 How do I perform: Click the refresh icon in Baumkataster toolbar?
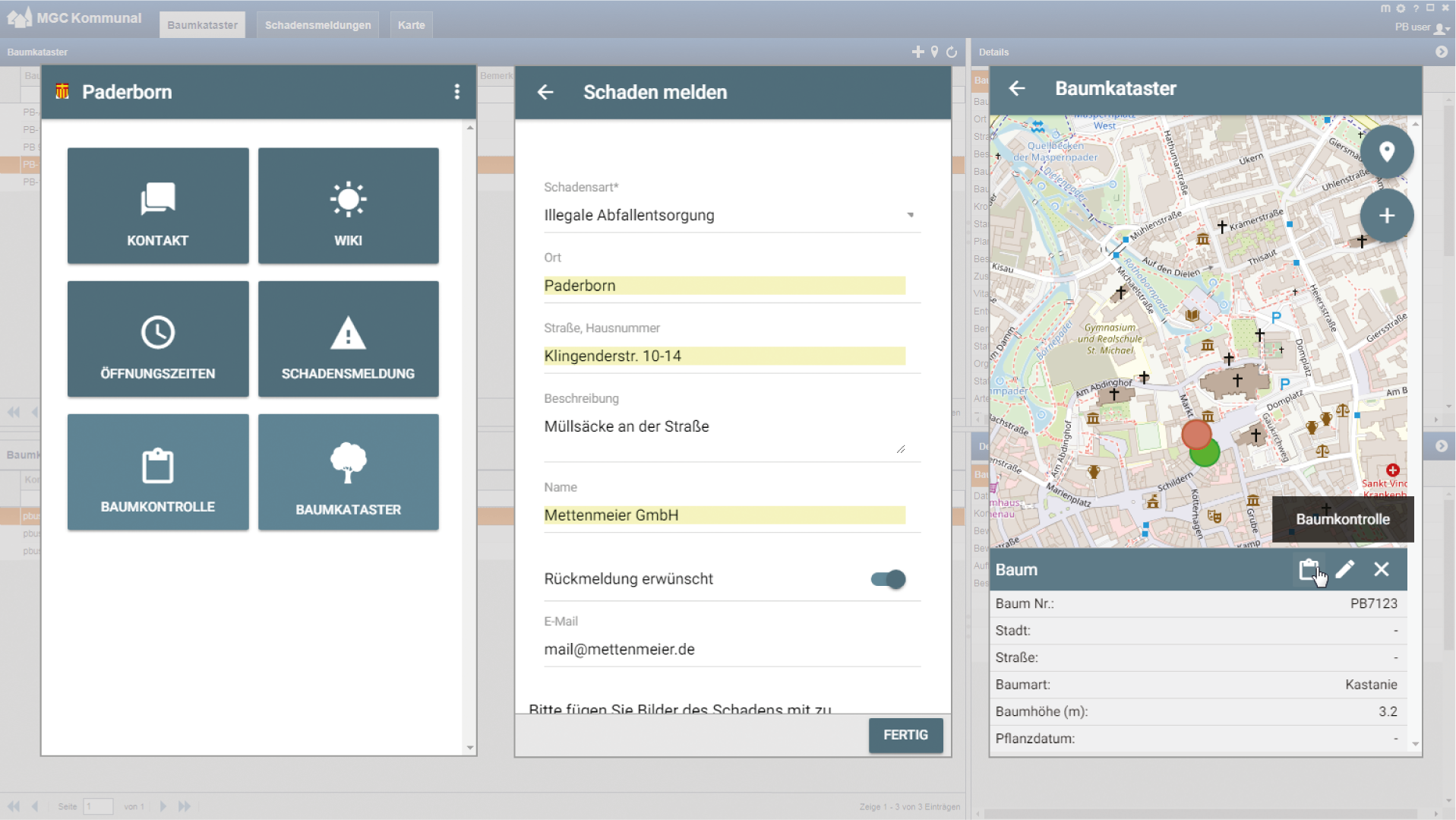point(952,52)
